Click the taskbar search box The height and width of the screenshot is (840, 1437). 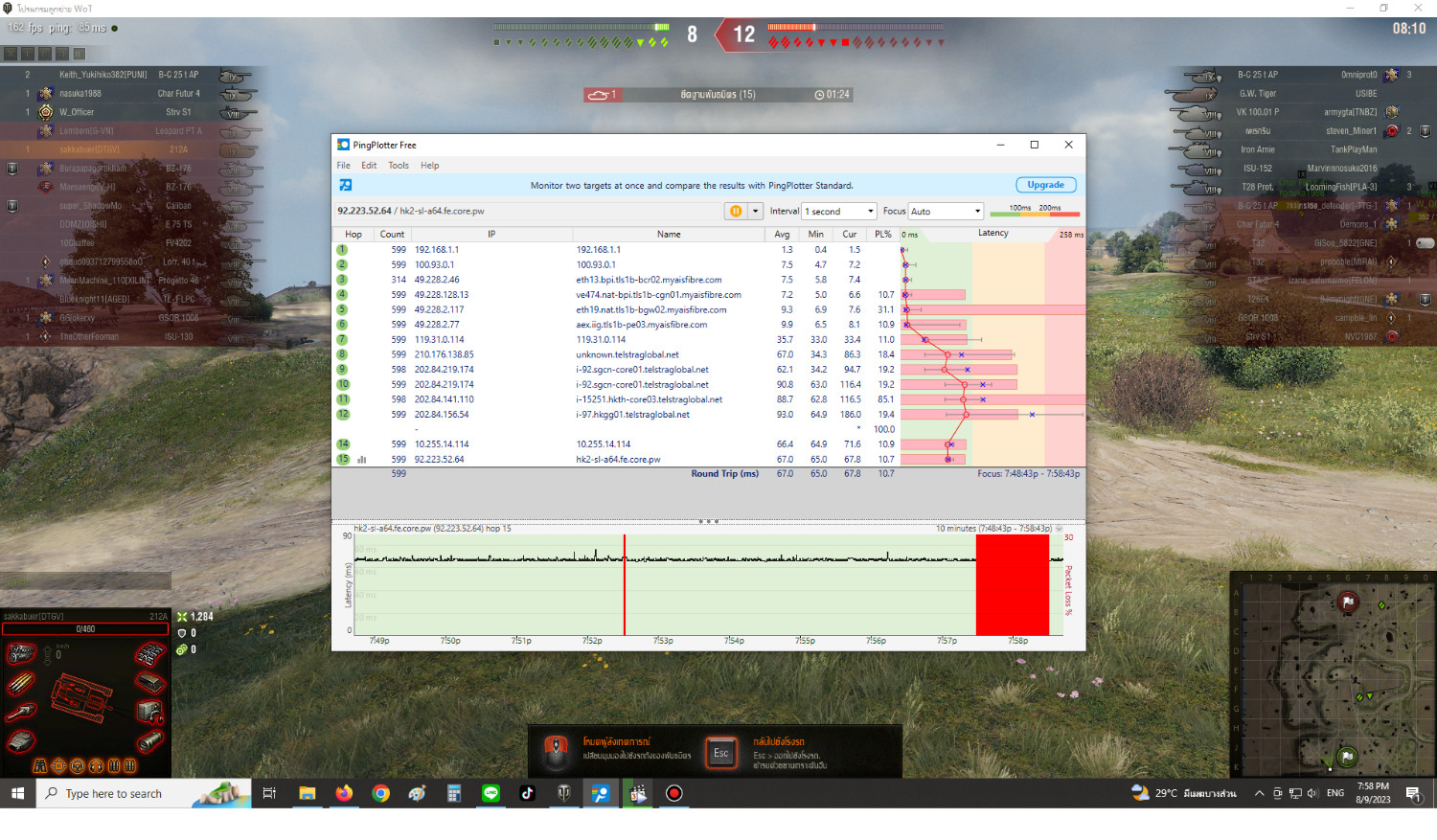pyautogui.click(x=144, y=793)
